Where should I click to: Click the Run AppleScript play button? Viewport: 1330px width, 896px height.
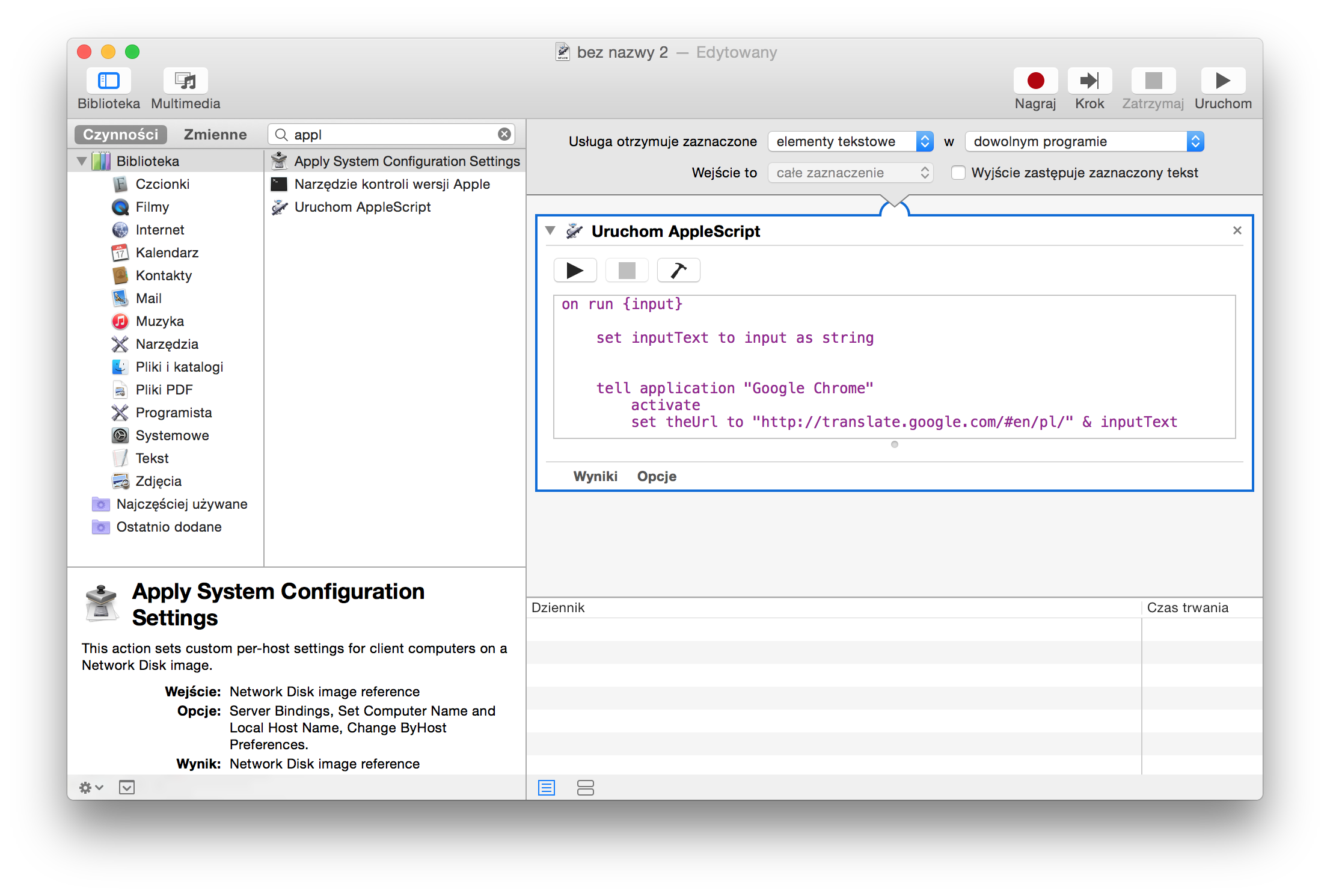[575, 270]
